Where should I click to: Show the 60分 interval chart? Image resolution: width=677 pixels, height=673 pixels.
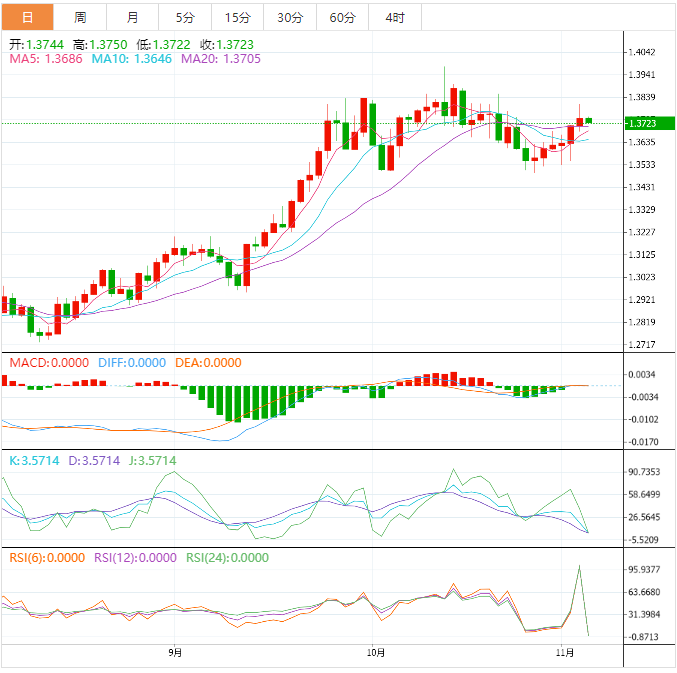[x=342, y=17]
